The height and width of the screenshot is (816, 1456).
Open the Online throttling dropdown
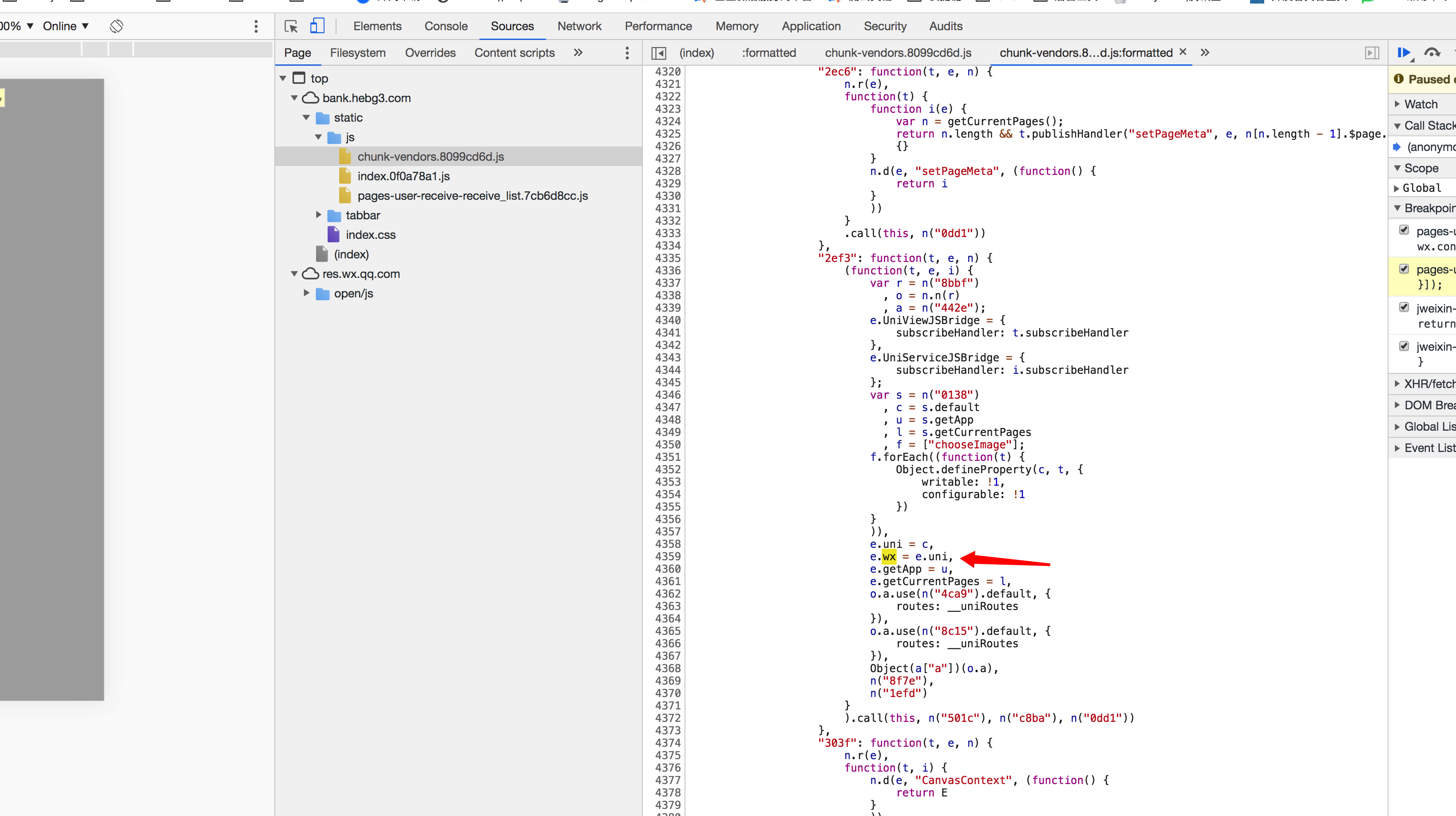tap(66, 26)
